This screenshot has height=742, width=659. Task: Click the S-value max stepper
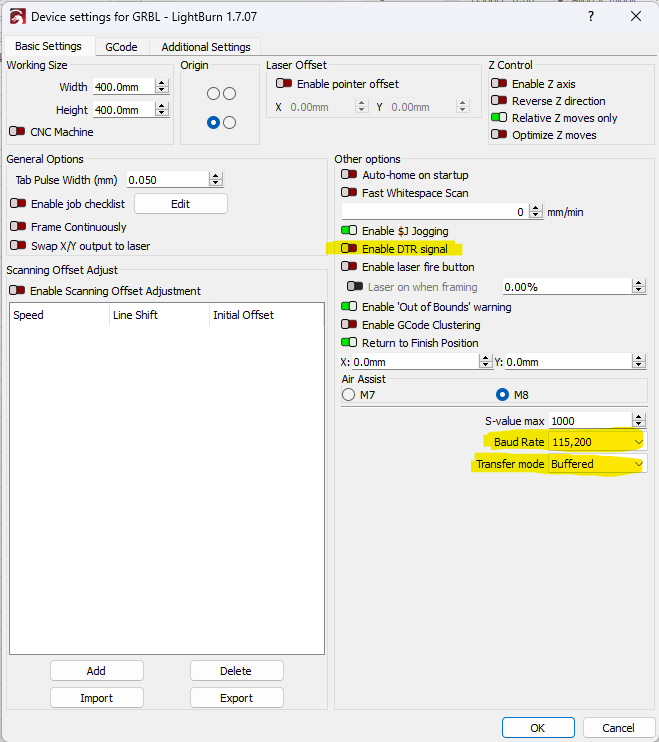[639, 420]
